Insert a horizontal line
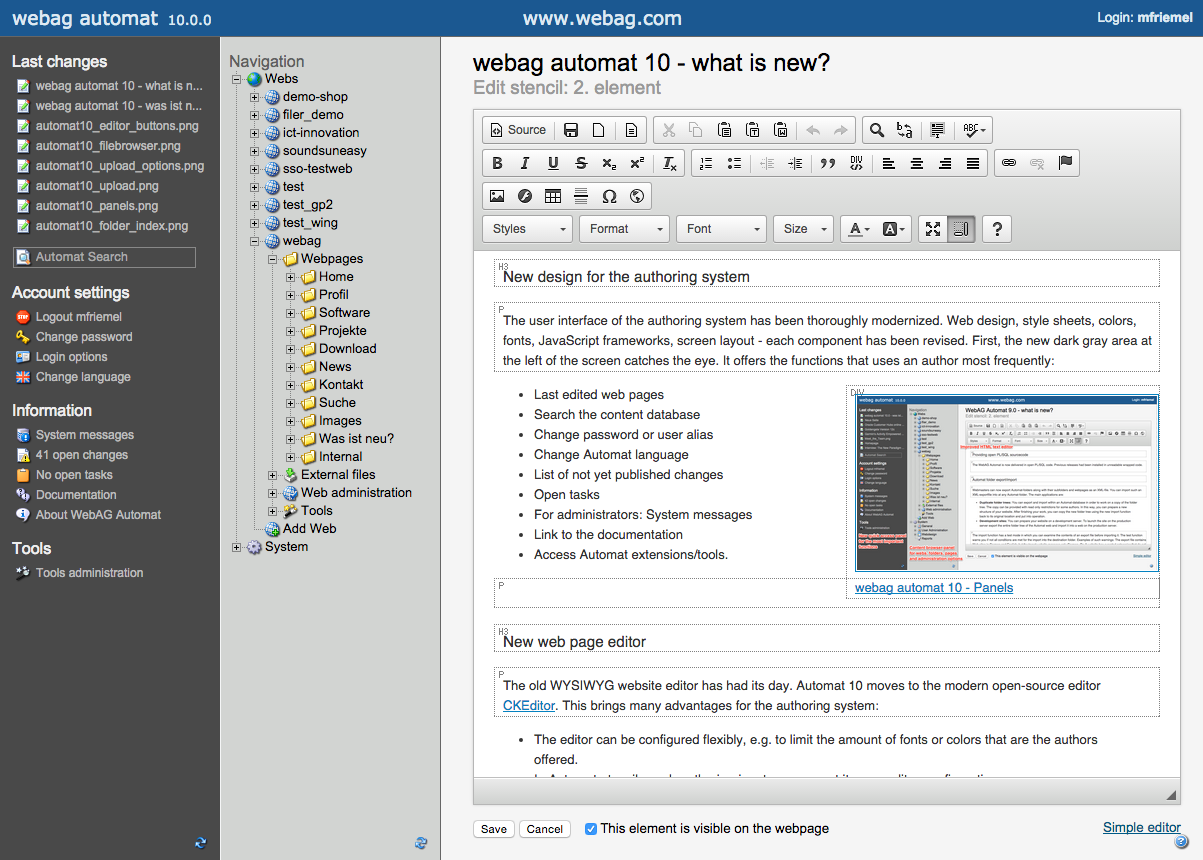 click(x=581, y=196)
